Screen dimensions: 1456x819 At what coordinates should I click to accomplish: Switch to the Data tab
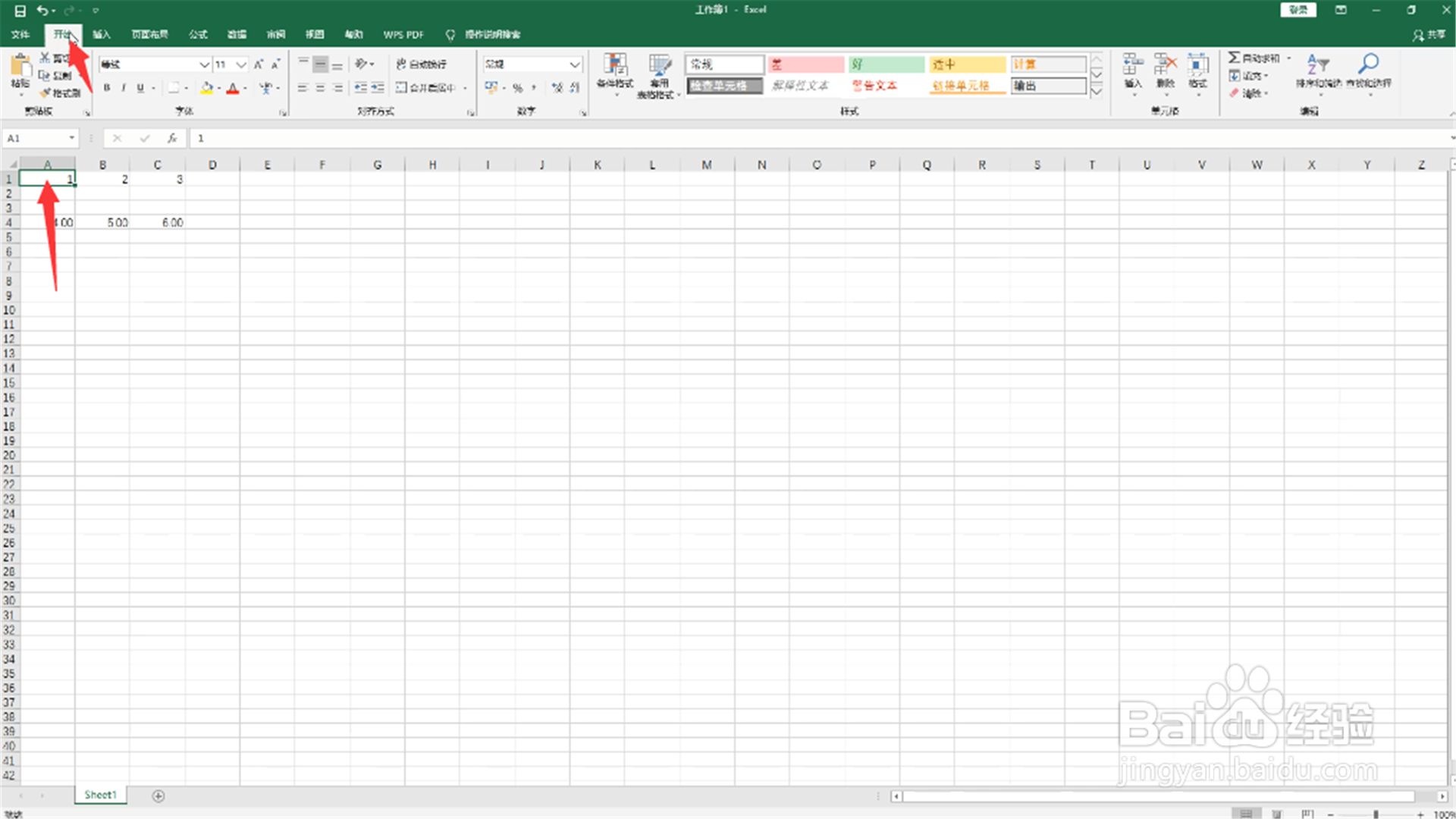pyautogui.click(x=237, y=34)
